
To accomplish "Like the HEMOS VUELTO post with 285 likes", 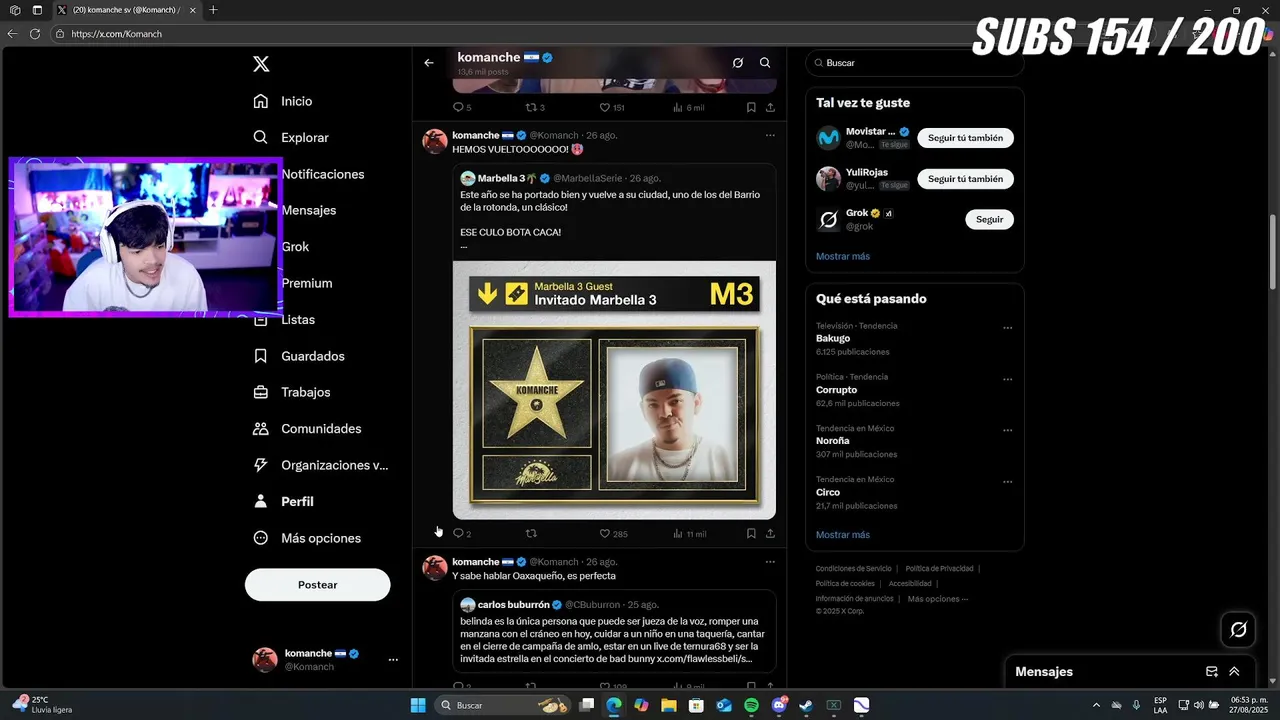I will pyautogui.click(x=613, y=534).
